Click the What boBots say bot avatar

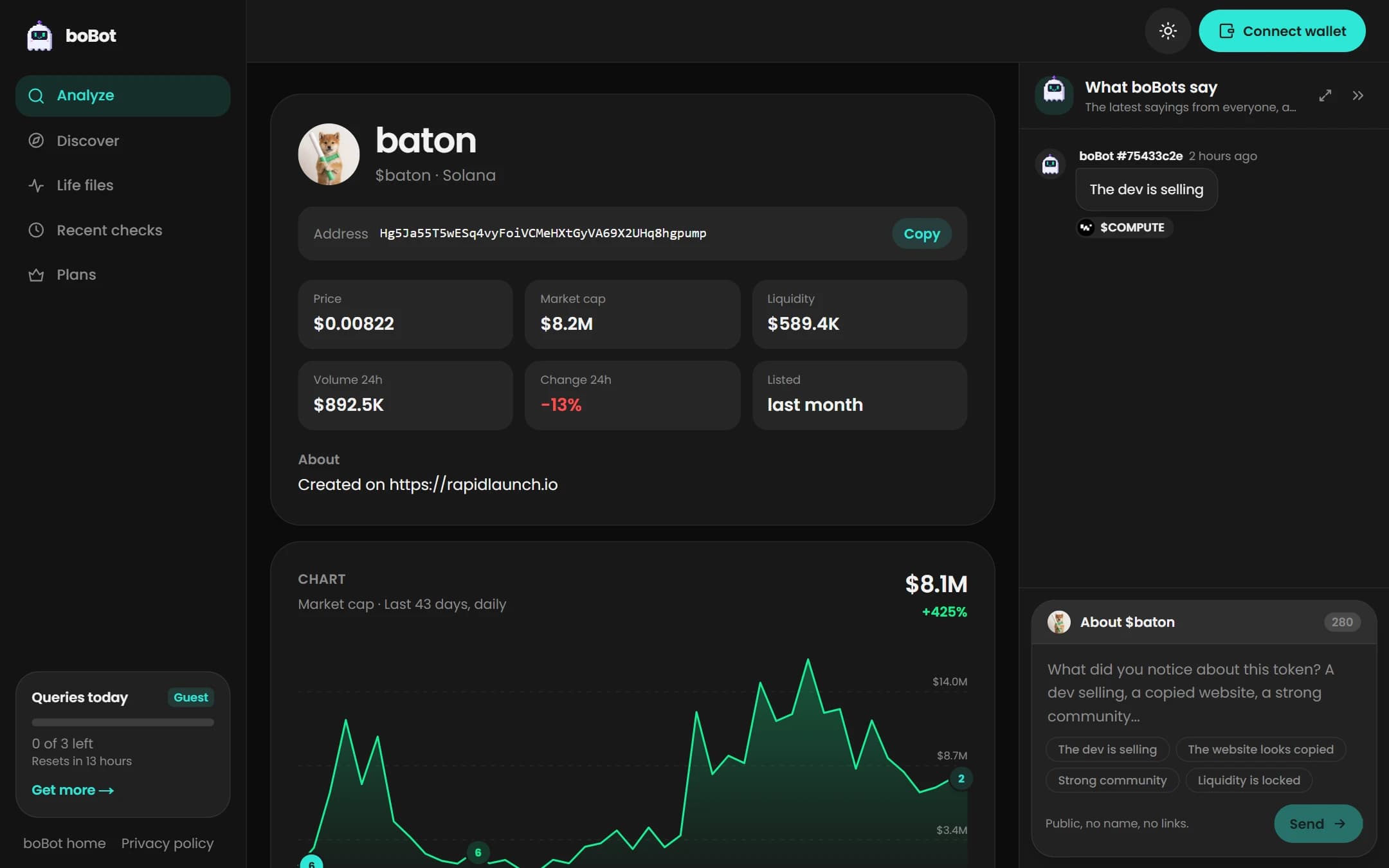point(1054,95)
